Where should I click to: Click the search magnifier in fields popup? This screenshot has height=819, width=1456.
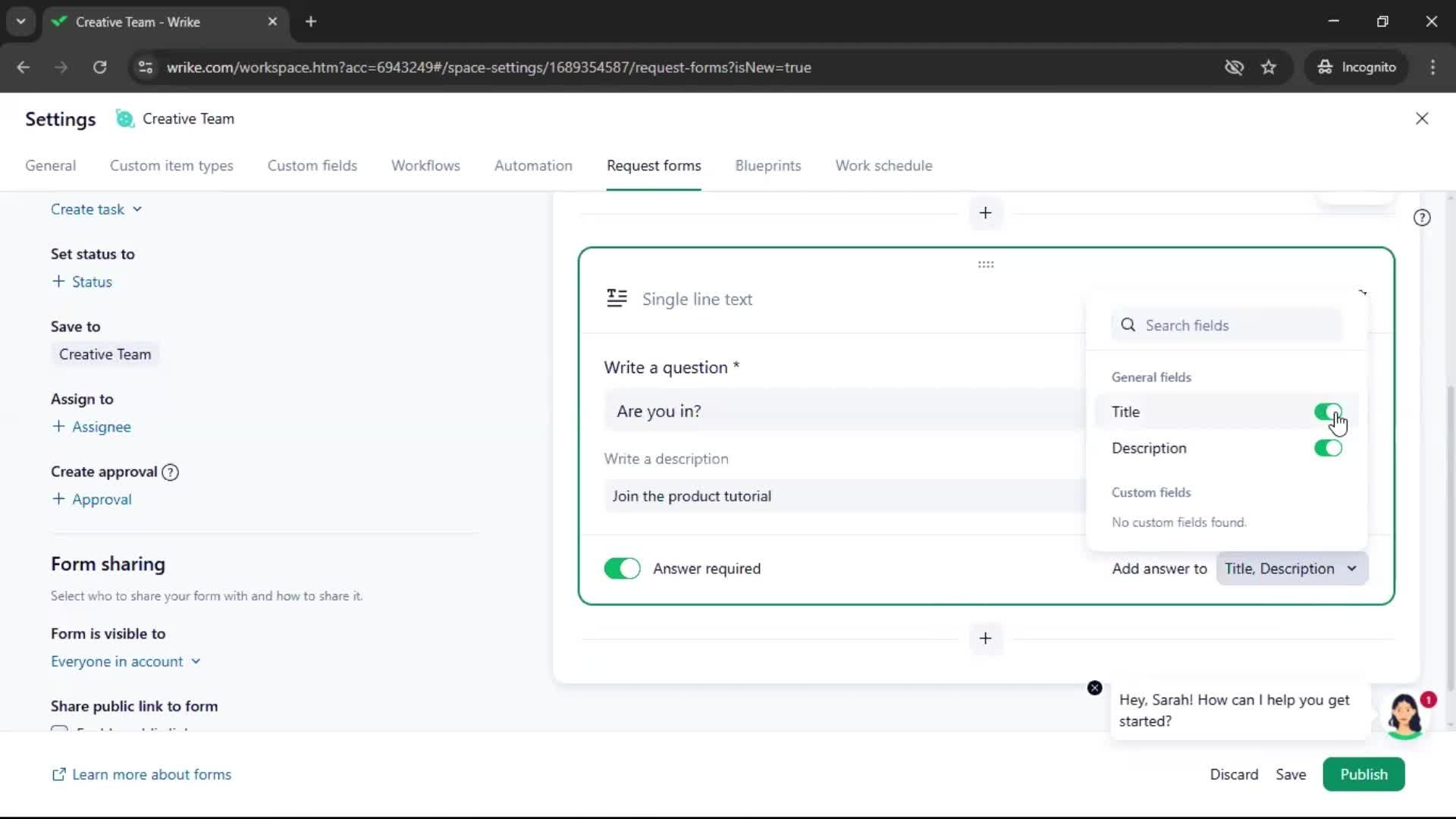[x=1128, y=325]
